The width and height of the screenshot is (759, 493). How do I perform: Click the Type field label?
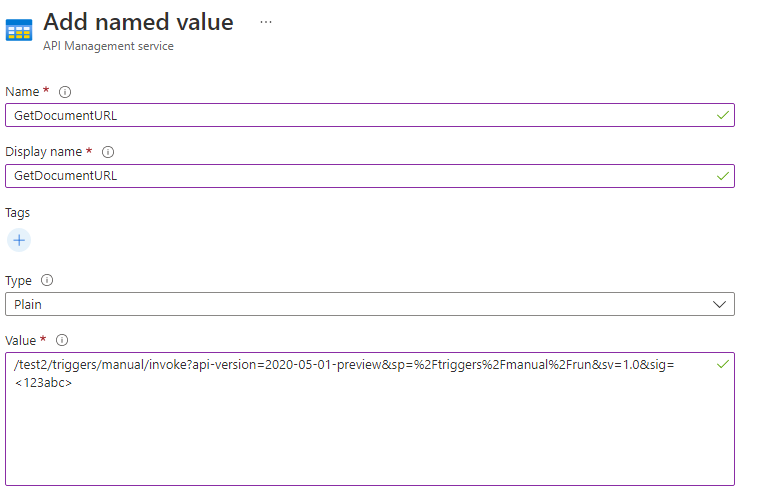[x=19, y=281]
